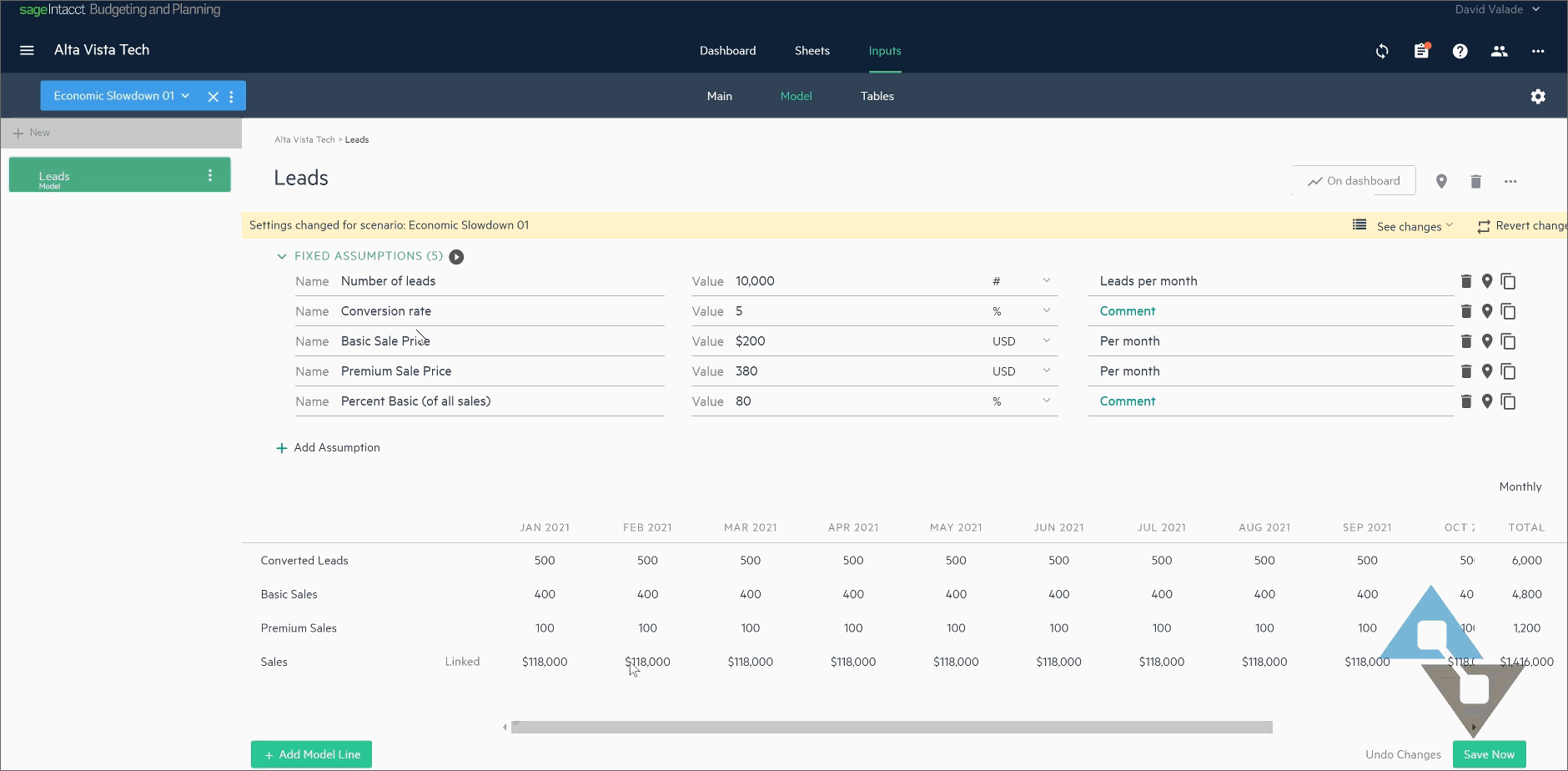Go to the Sheets tab
Image resolution: width=1568 pixels, height=771 pixels.
click(x=812, y=51)
